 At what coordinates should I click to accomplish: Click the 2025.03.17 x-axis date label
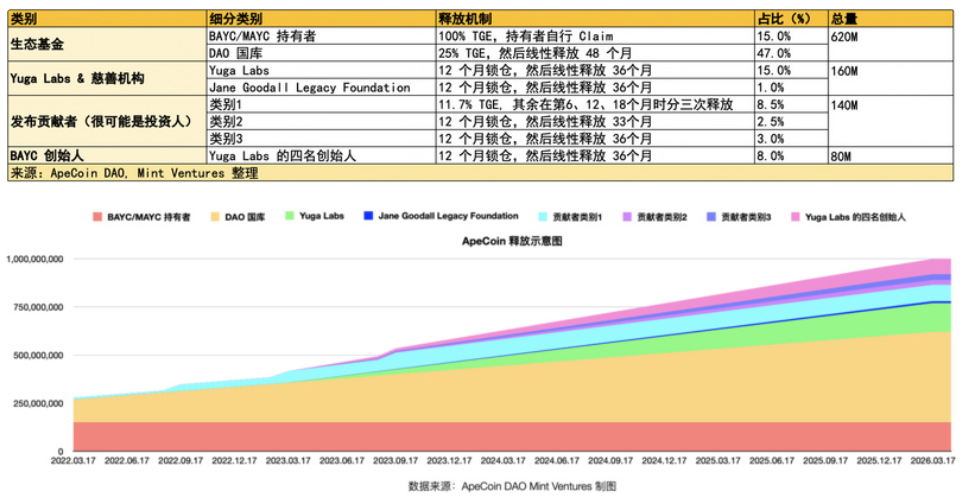pyautogui.click(x=718, y=461)
